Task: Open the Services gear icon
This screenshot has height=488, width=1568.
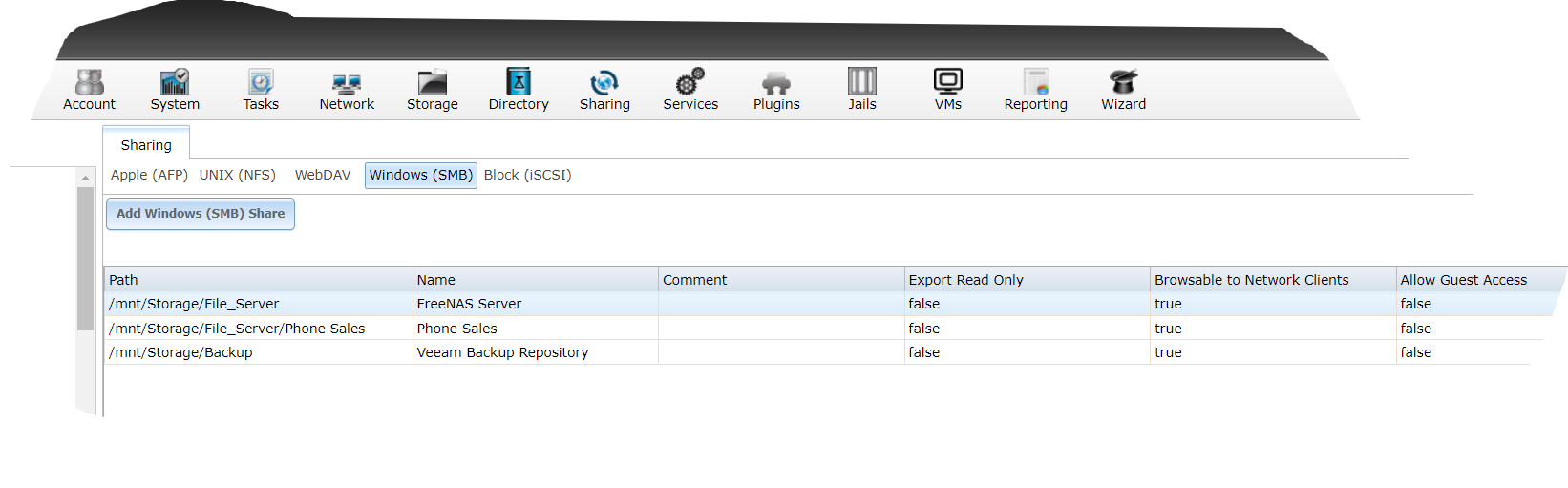Action: [x=690, y=83]
